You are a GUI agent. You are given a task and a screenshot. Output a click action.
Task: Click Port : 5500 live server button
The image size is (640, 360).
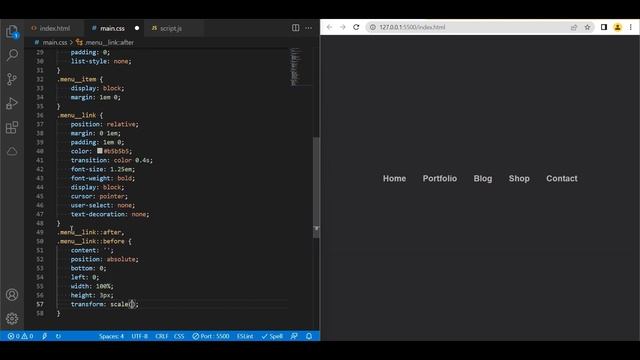(211, 336)
